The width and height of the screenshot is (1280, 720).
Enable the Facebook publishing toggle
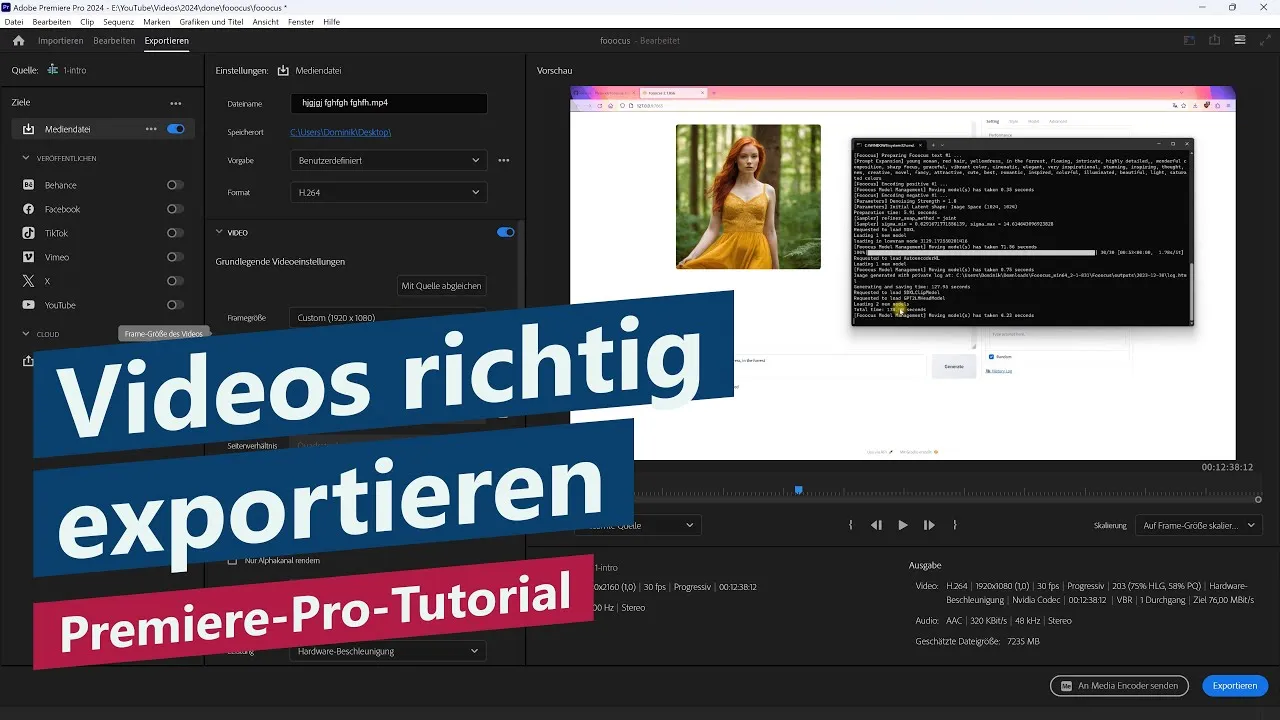175,209
